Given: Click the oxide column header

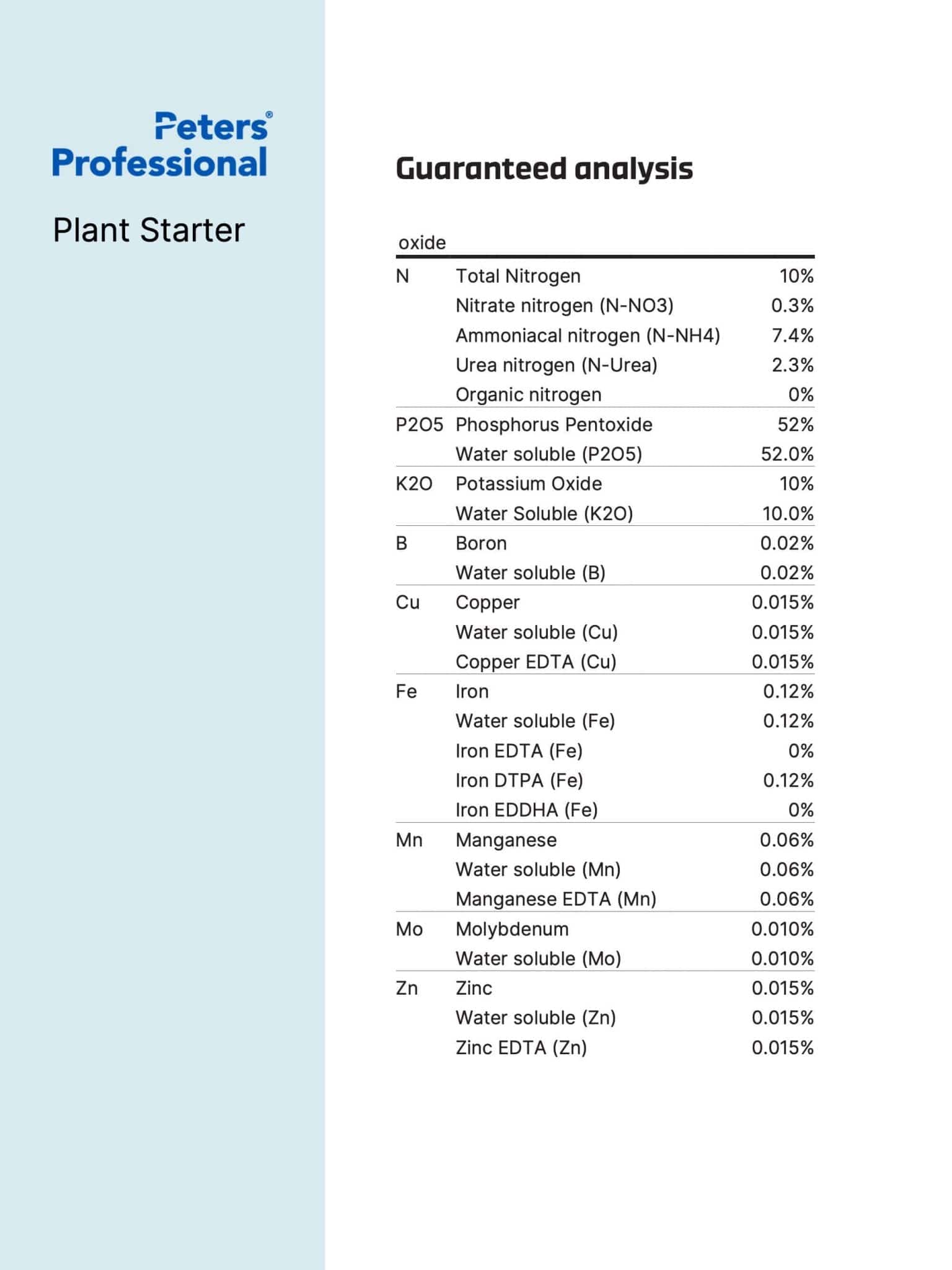Looking at the screenshot, I should (422, 242).
